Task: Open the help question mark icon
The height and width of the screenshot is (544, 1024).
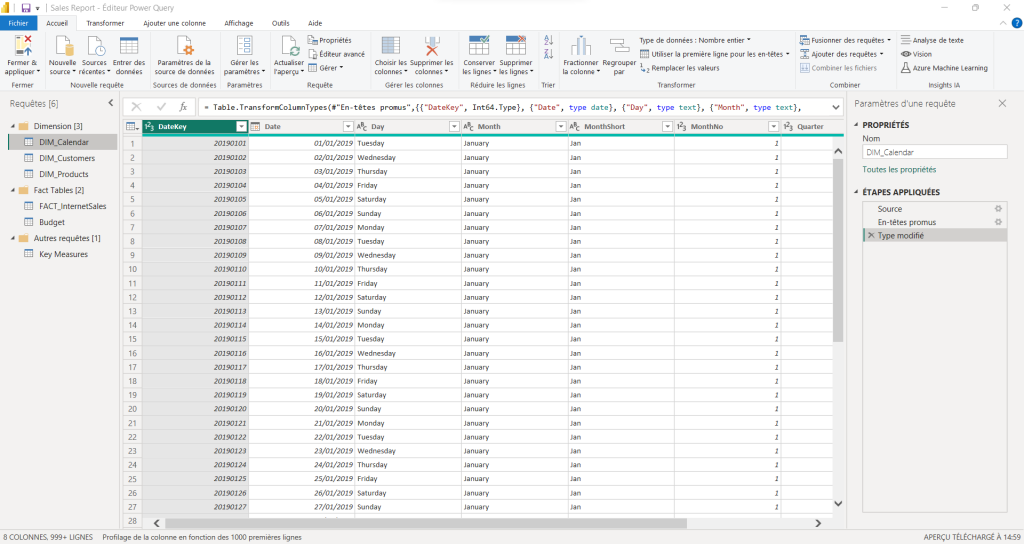Action: pos(1016,23)
